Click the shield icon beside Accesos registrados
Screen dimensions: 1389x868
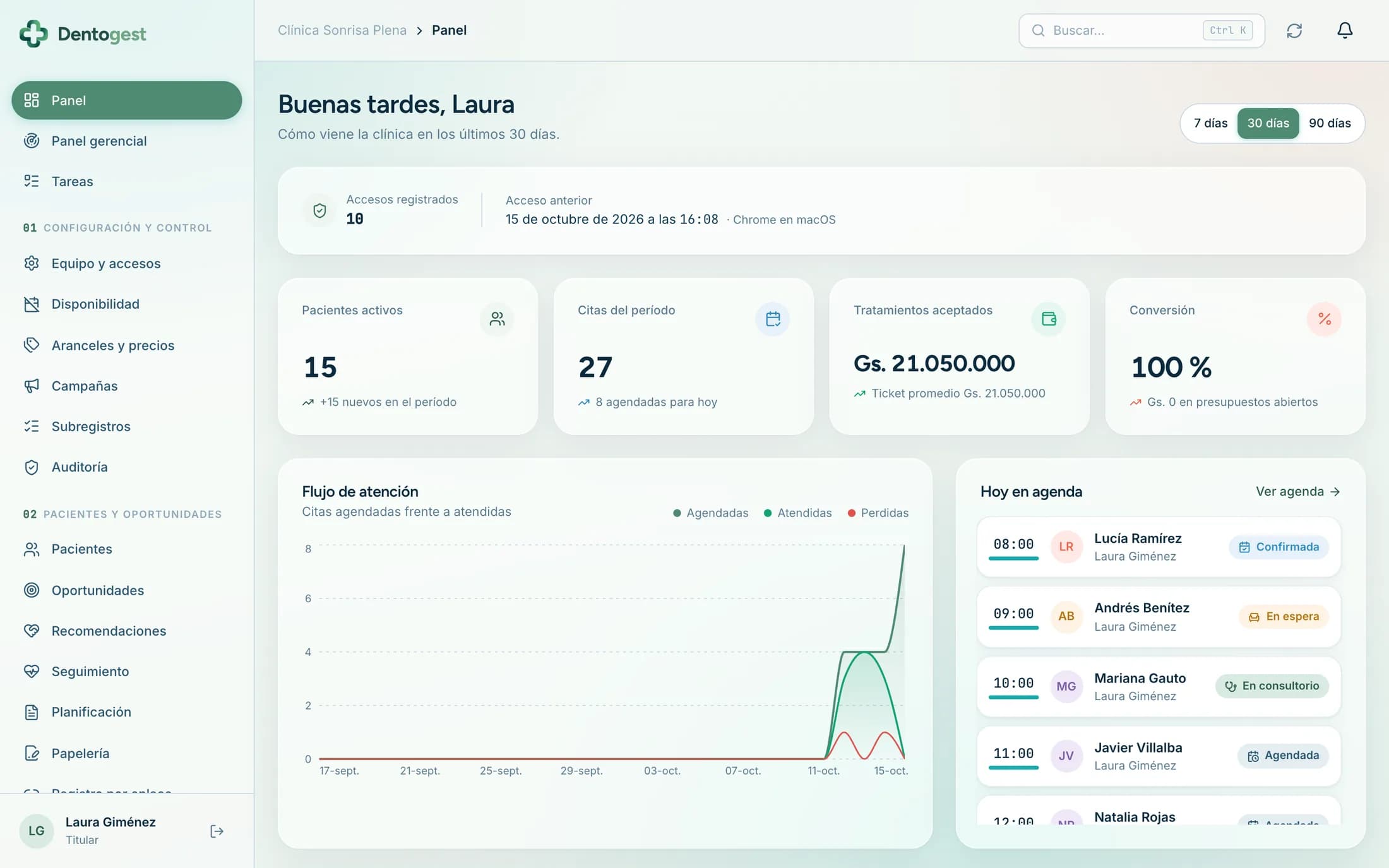[319, 210]
